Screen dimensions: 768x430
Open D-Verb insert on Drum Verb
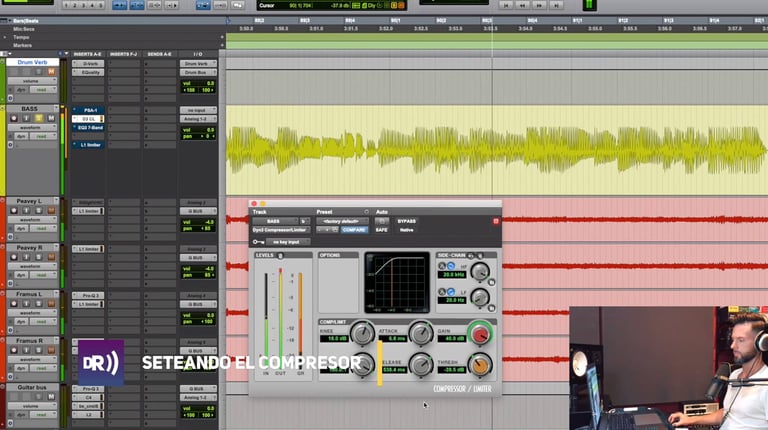pyautogui.click(x=89, y=64)
